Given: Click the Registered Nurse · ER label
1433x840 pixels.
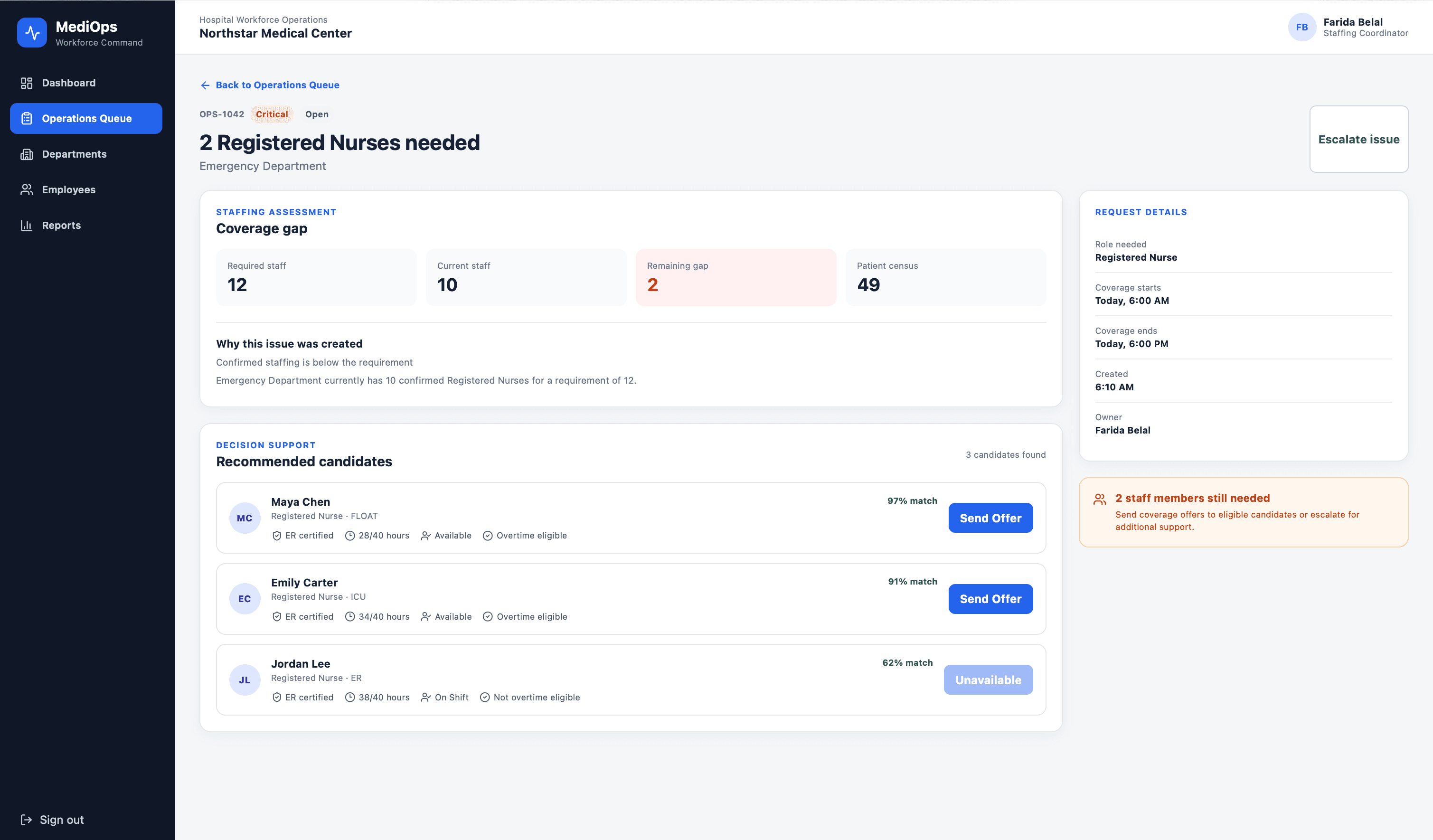Looking at the screenshot, I should [316, 679].
